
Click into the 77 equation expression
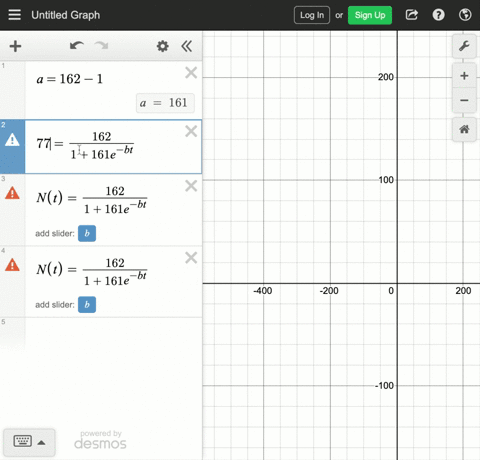[85, 145]
